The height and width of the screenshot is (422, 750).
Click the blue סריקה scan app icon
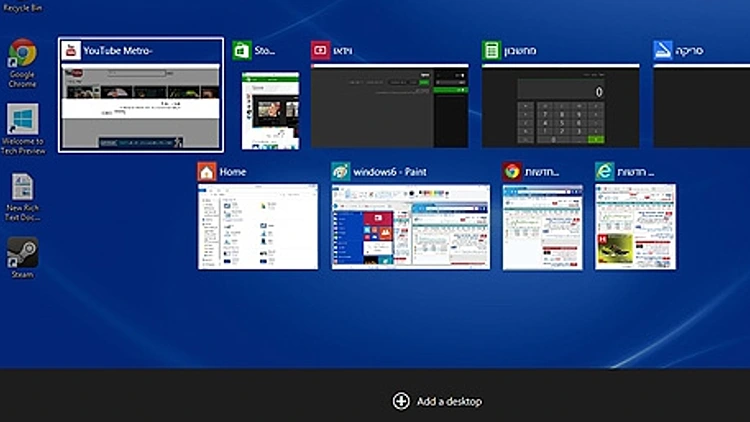(x=662, y=50)
